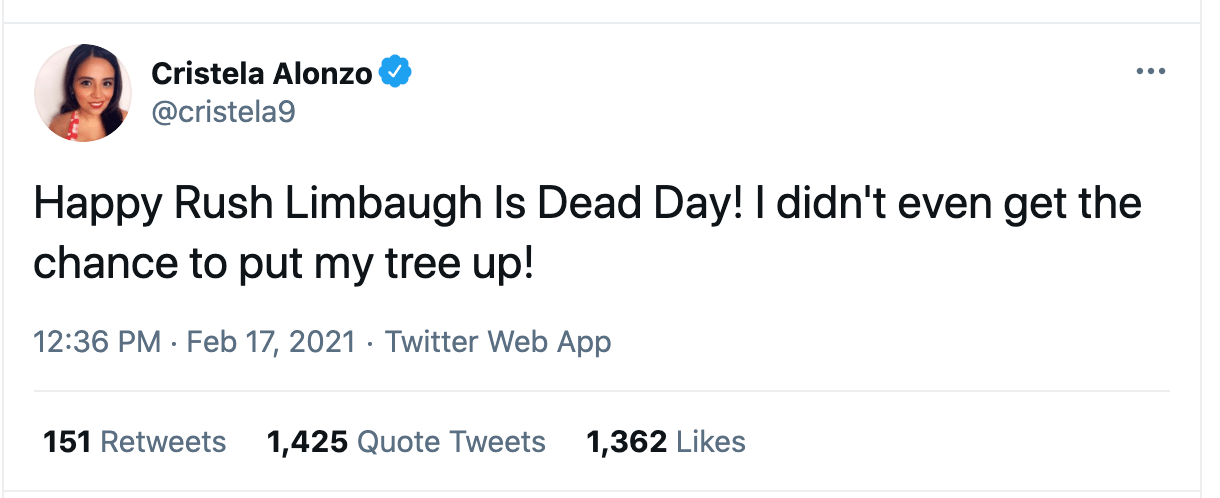Click the "Likes" label text
1220x498 pixels.
711,442
